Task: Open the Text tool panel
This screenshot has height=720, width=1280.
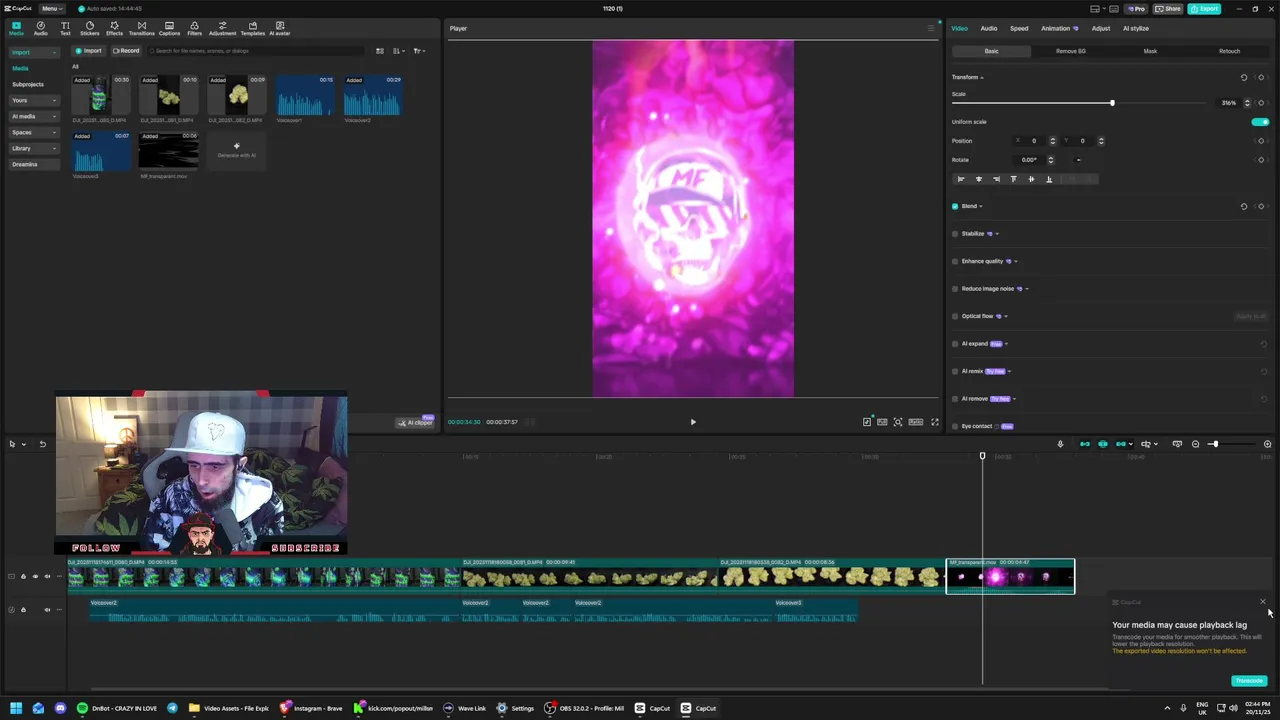Action: pyautogui.click(x=65, y=28)
